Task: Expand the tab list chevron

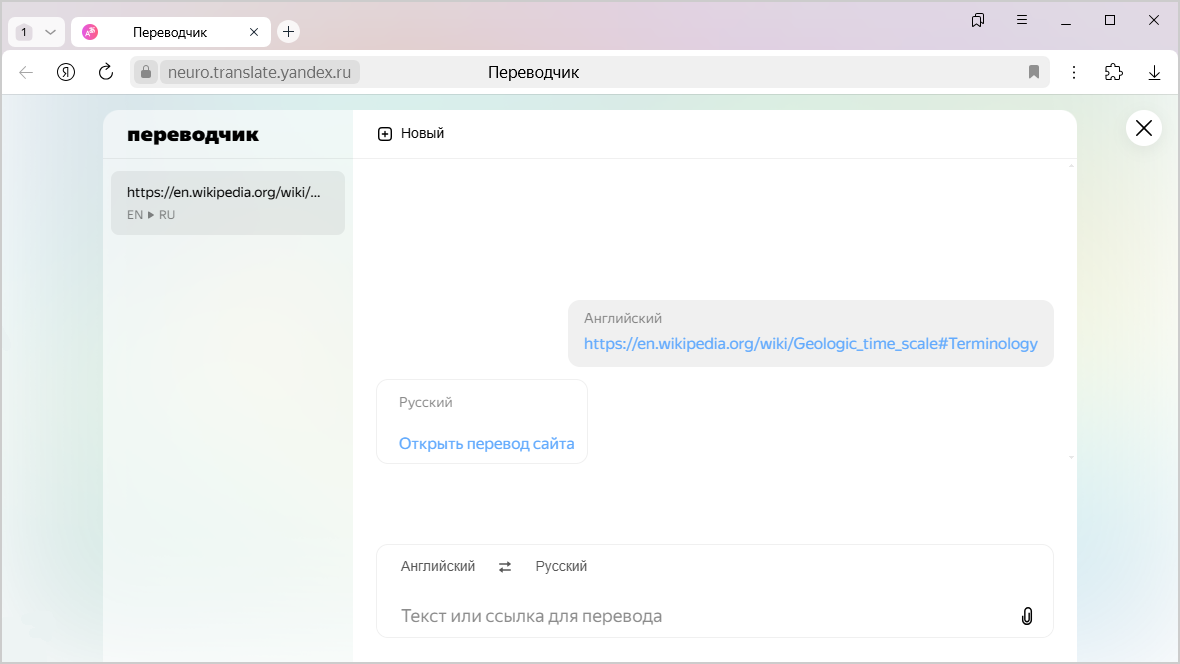Action: pos(50,32)
